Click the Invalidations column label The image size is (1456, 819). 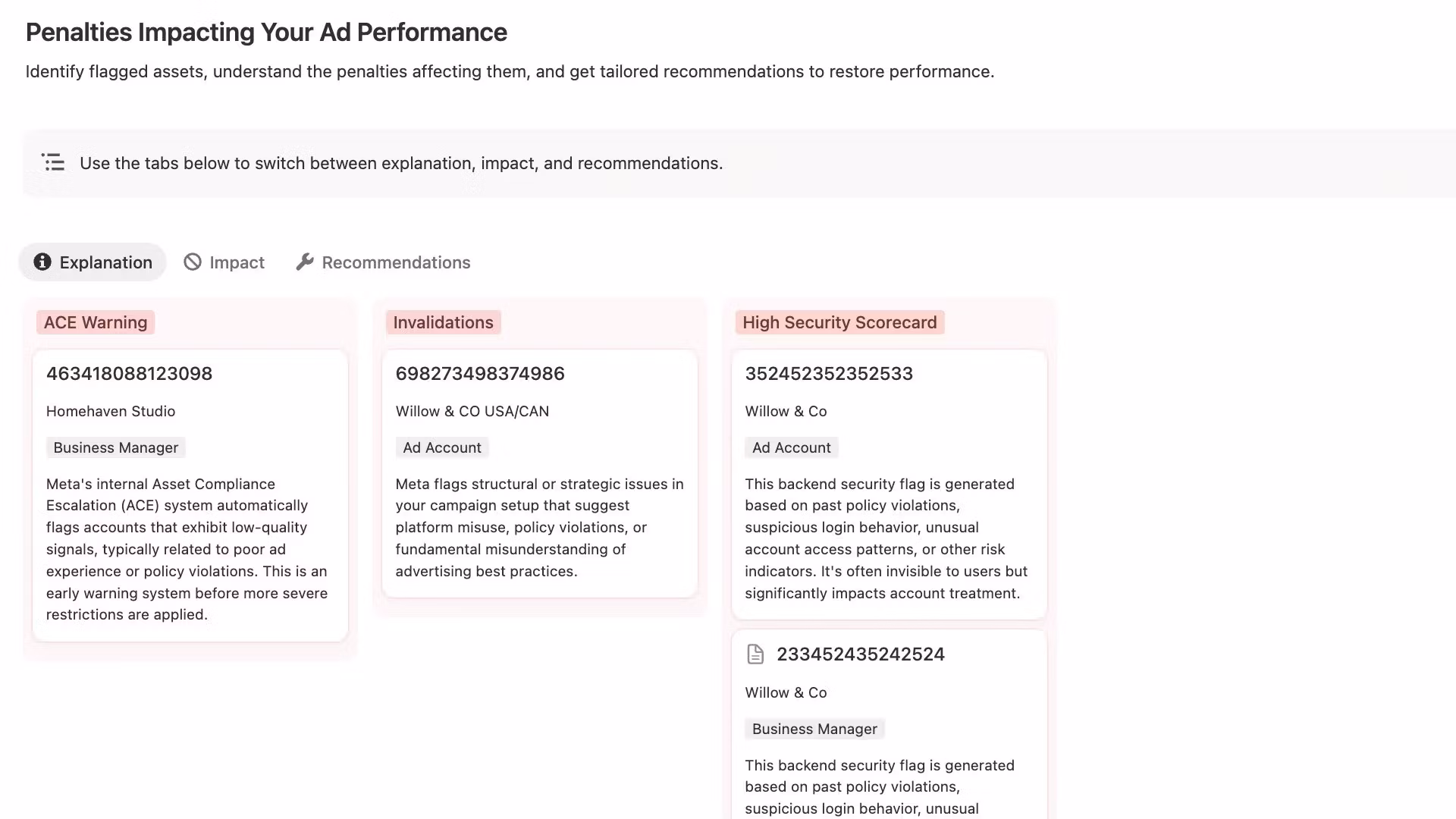tap(443, 322)
